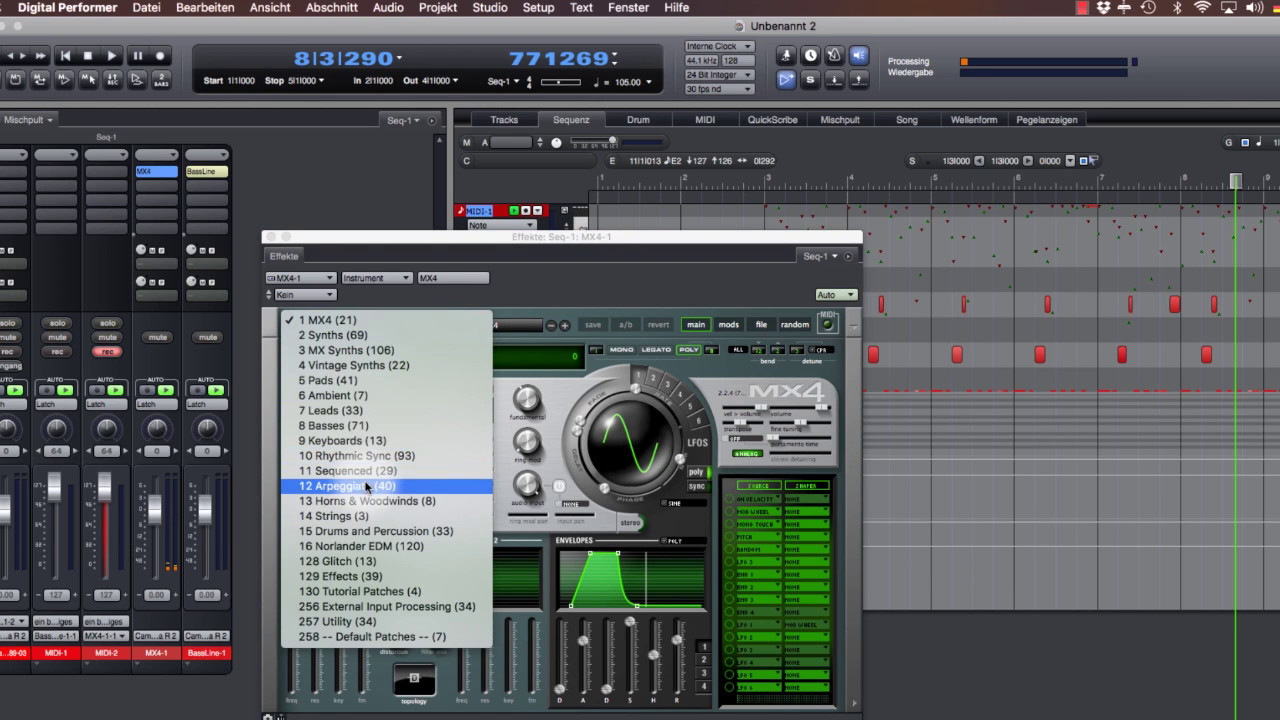Click the Wi-Fi icon in the menu bar

[x=1201, y=7]
